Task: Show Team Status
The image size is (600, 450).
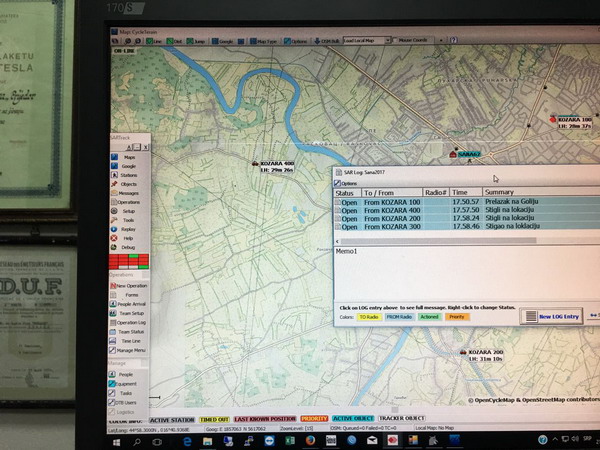Action: click(129, 332)
